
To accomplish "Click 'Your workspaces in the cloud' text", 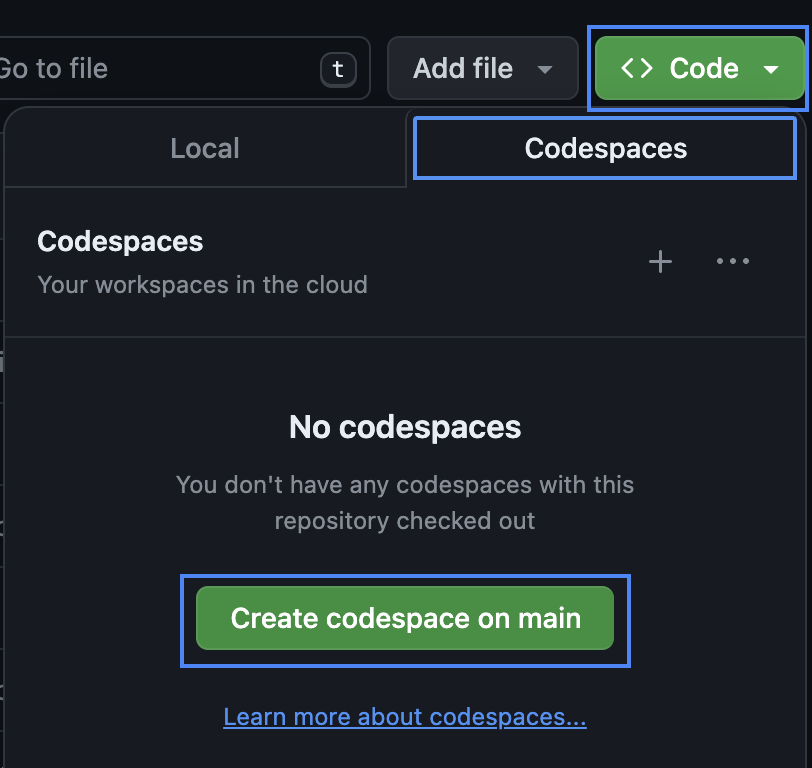I will coord(202,285).
